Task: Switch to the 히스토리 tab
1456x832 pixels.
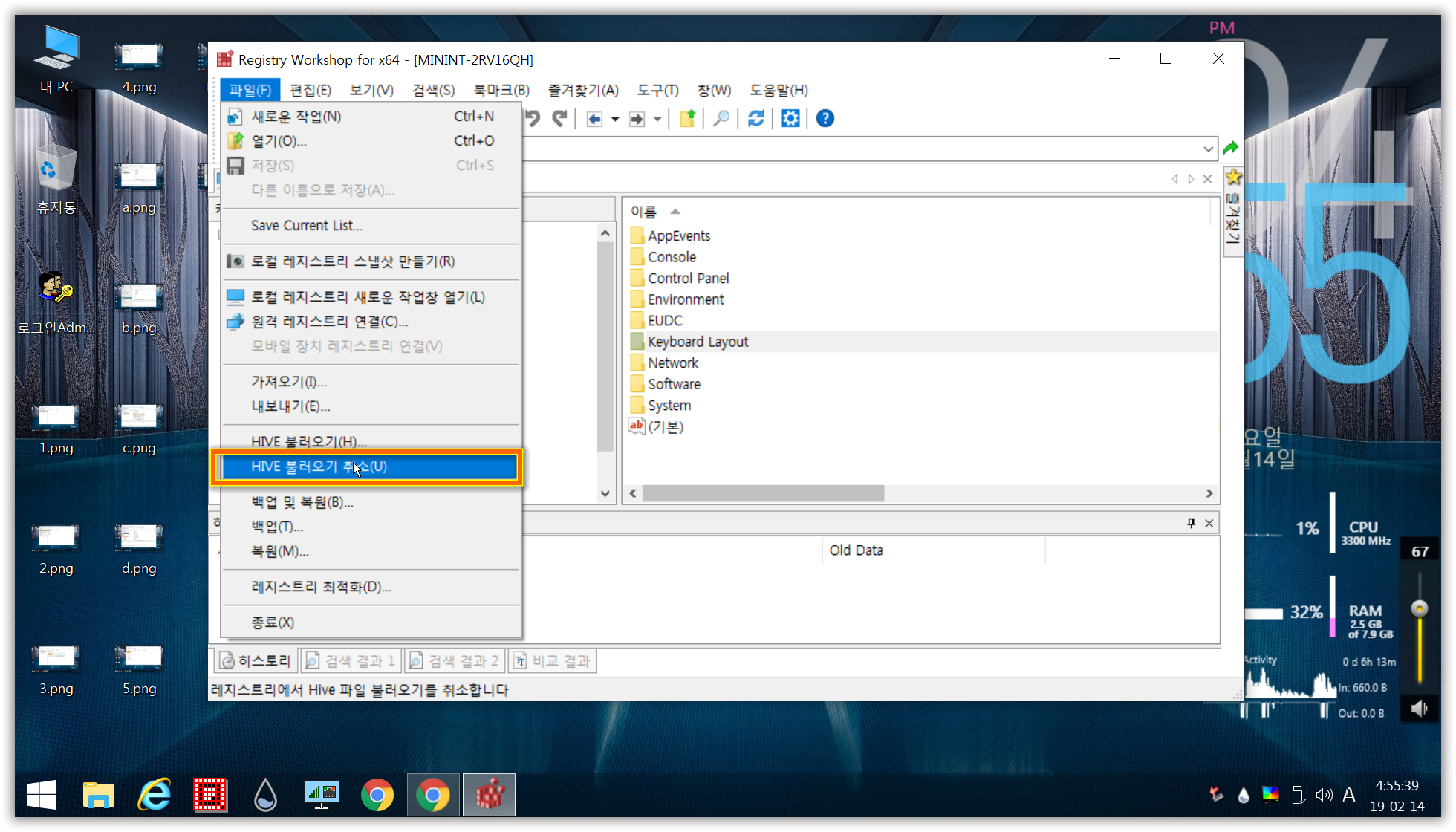Action: [256, 660]
